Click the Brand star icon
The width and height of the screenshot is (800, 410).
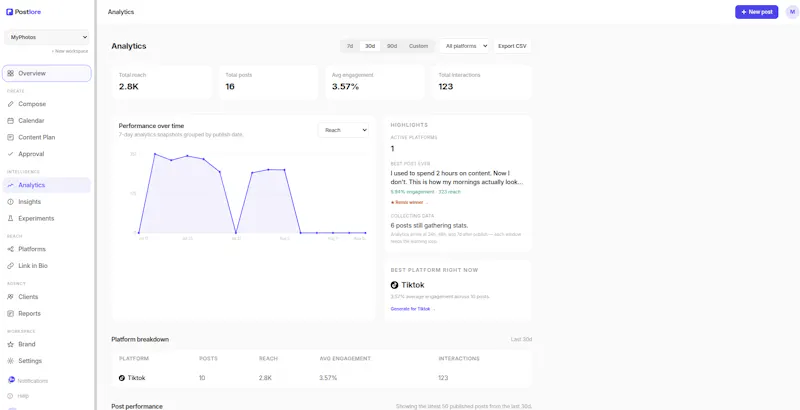(11, 344)
